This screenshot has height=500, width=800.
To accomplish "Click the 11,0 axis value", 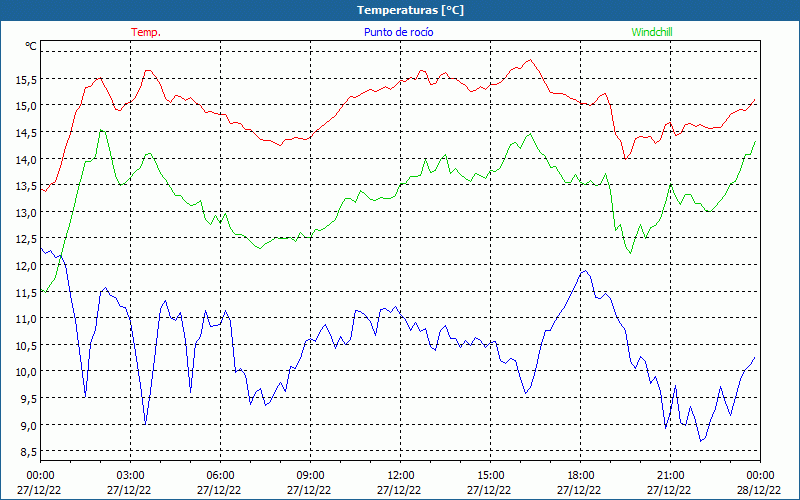I will click(x=27, y=319).
